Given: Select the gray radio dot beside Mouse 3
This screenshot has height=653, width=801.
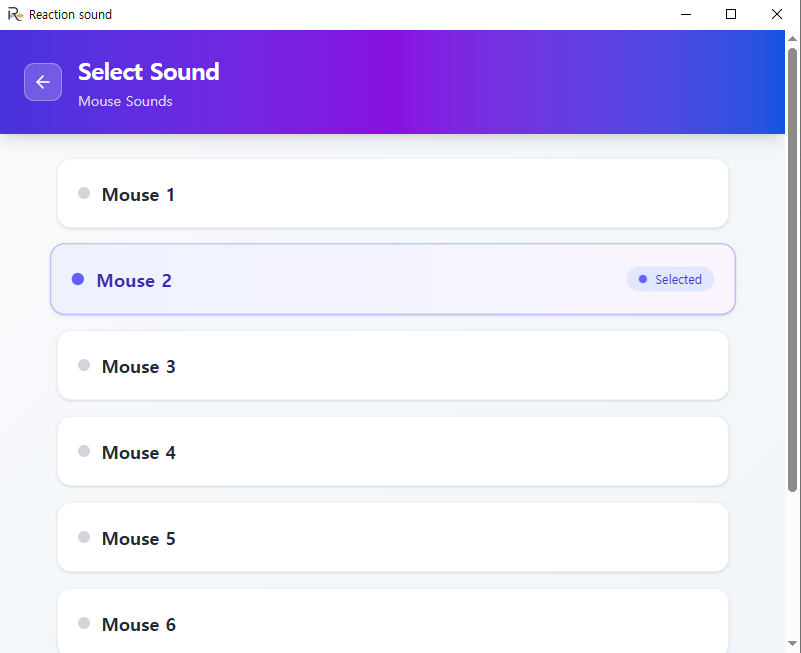Looking at the screenshot, I should click(84, 365).
